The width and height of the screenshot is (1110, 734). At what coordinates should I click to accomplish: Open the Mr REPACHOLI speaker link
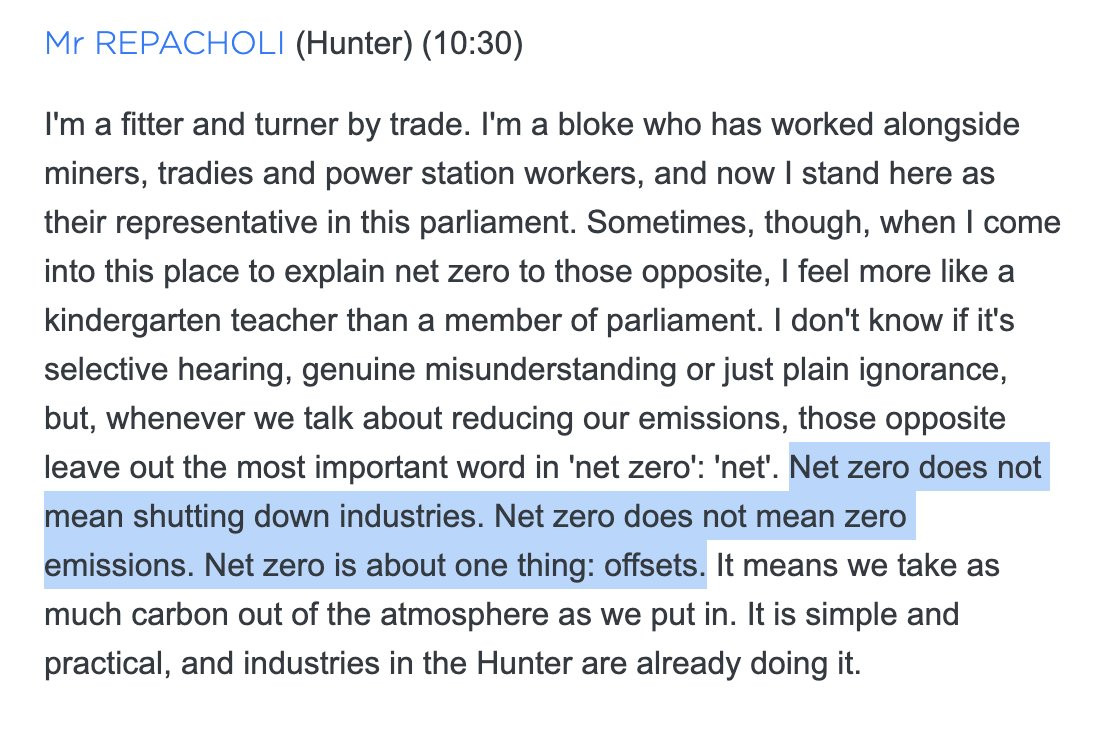coord(164,44)
